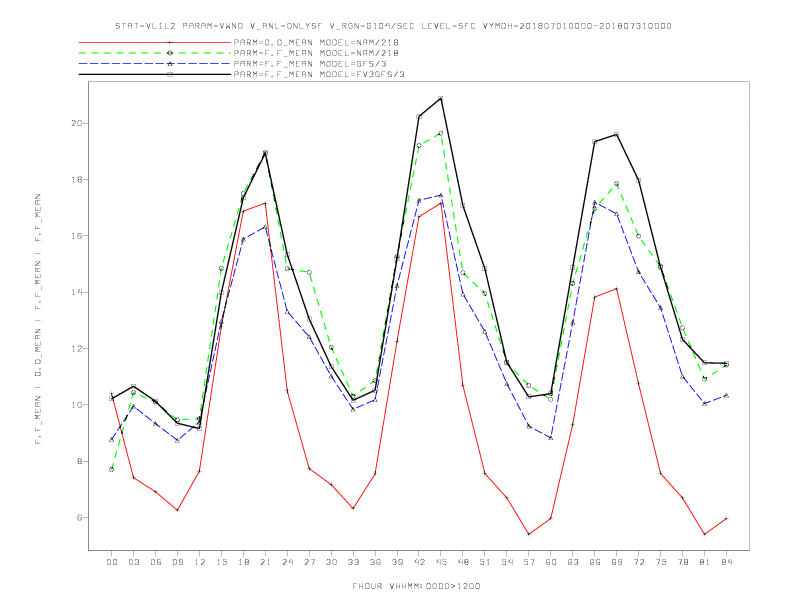Viewport: 792px width, 612px height.
Task: Click x-axis tick label 12
Action: (200, 562)
